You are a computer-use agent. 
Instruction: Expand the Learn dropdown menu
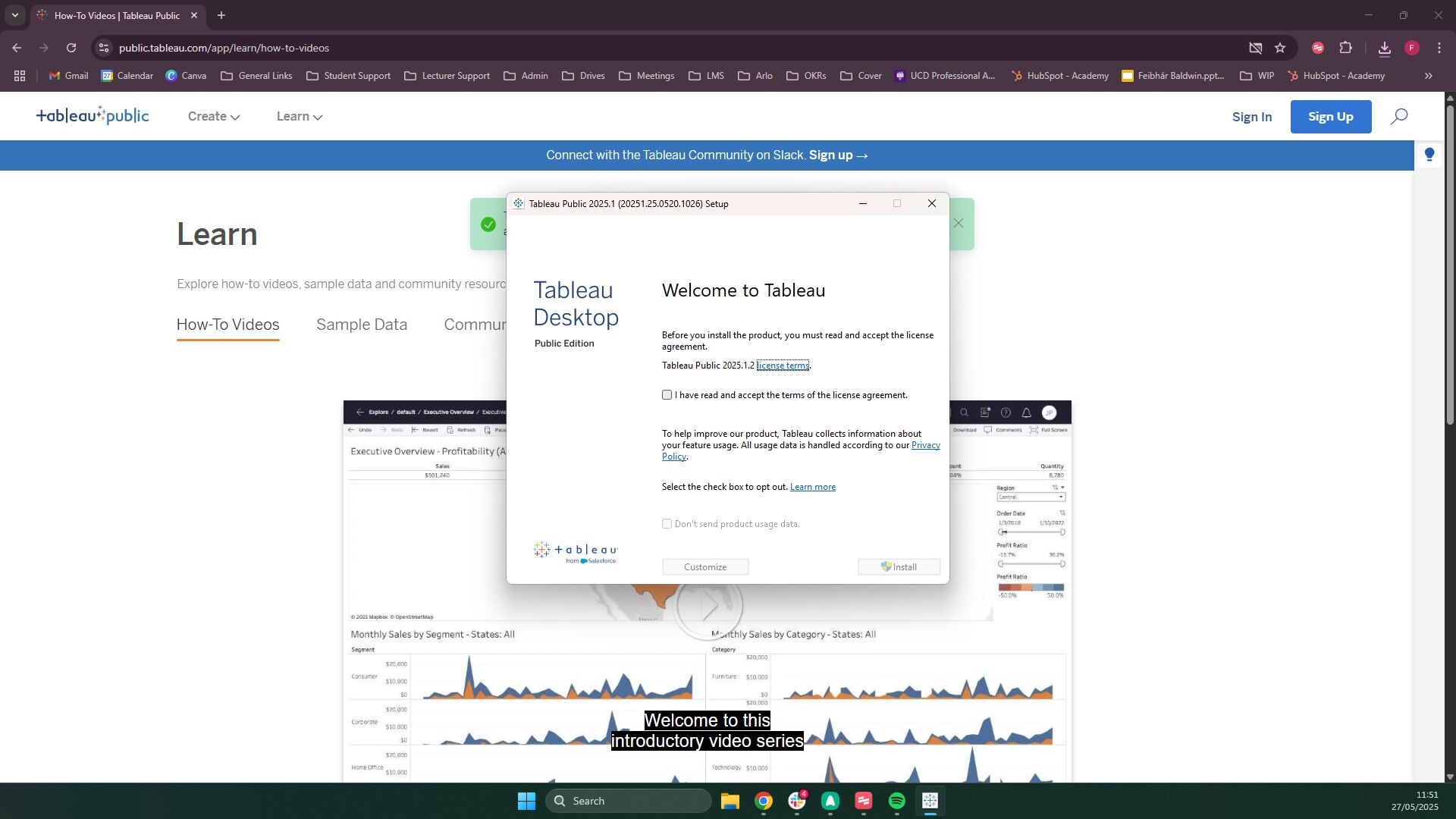(x=299, y=117)
